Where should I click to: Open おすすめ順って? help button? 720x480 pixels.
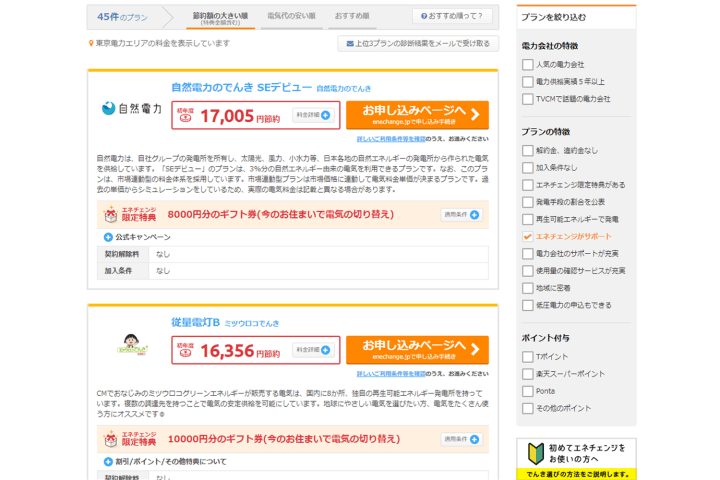452,16
